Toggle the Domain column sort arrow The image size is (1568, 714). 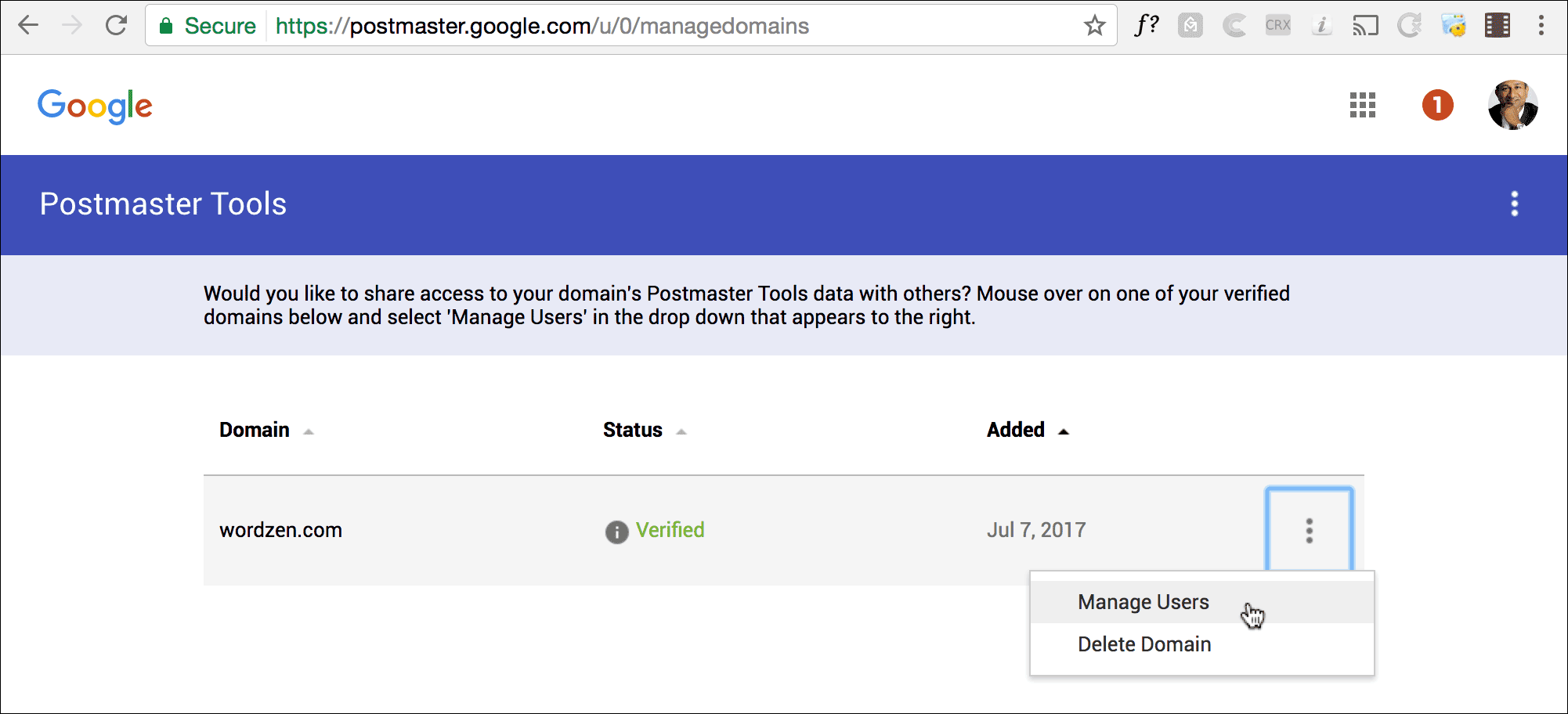(x=309, y=432)
